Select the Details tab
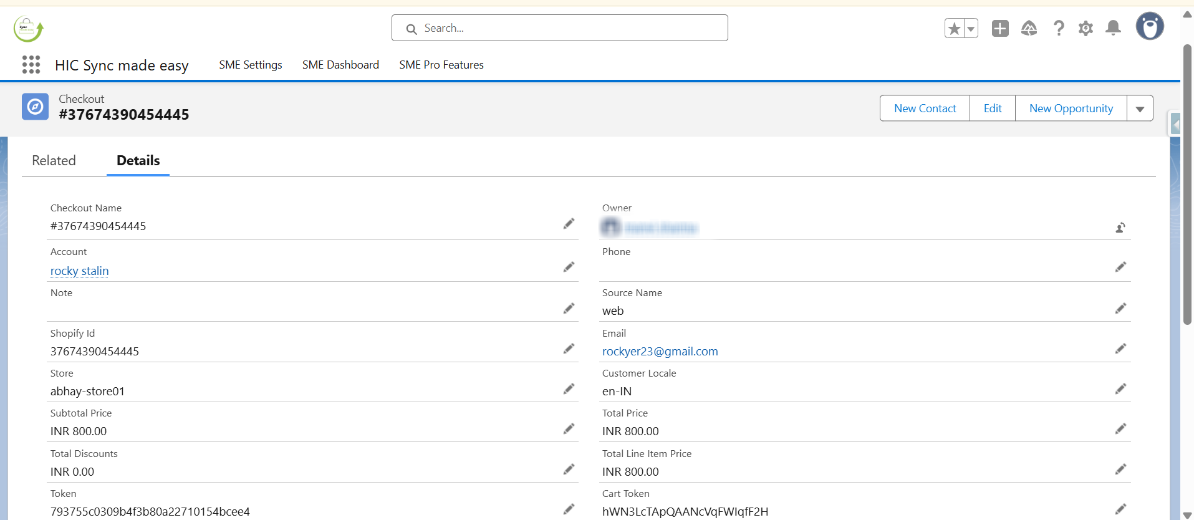This screenshot has width=1194, height=520. point(138,160)
